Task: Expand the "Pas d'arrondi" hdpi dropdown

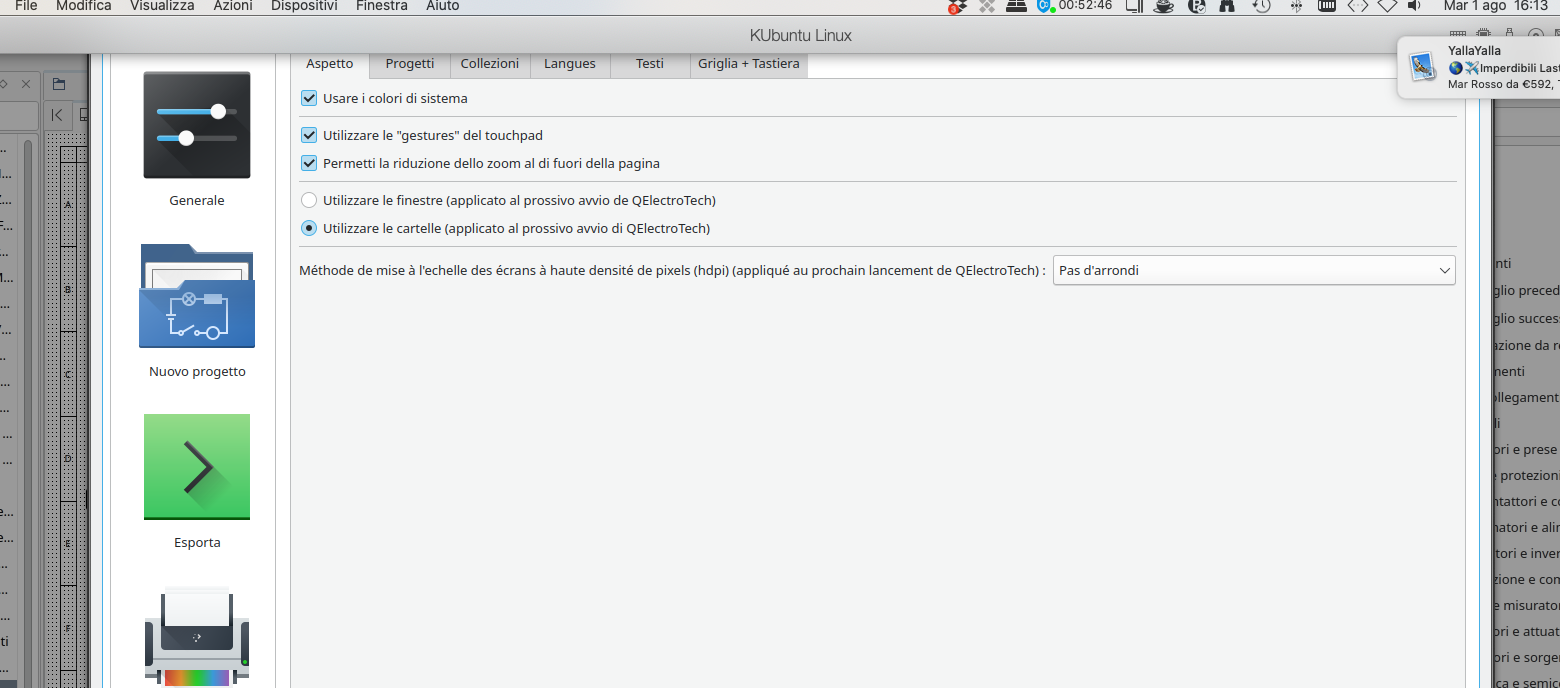Action: [1254, 270]
